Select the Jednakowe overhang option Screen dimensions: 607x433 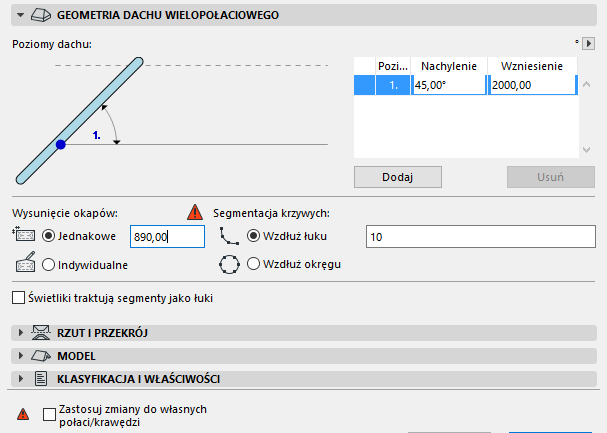pos(48,236)
